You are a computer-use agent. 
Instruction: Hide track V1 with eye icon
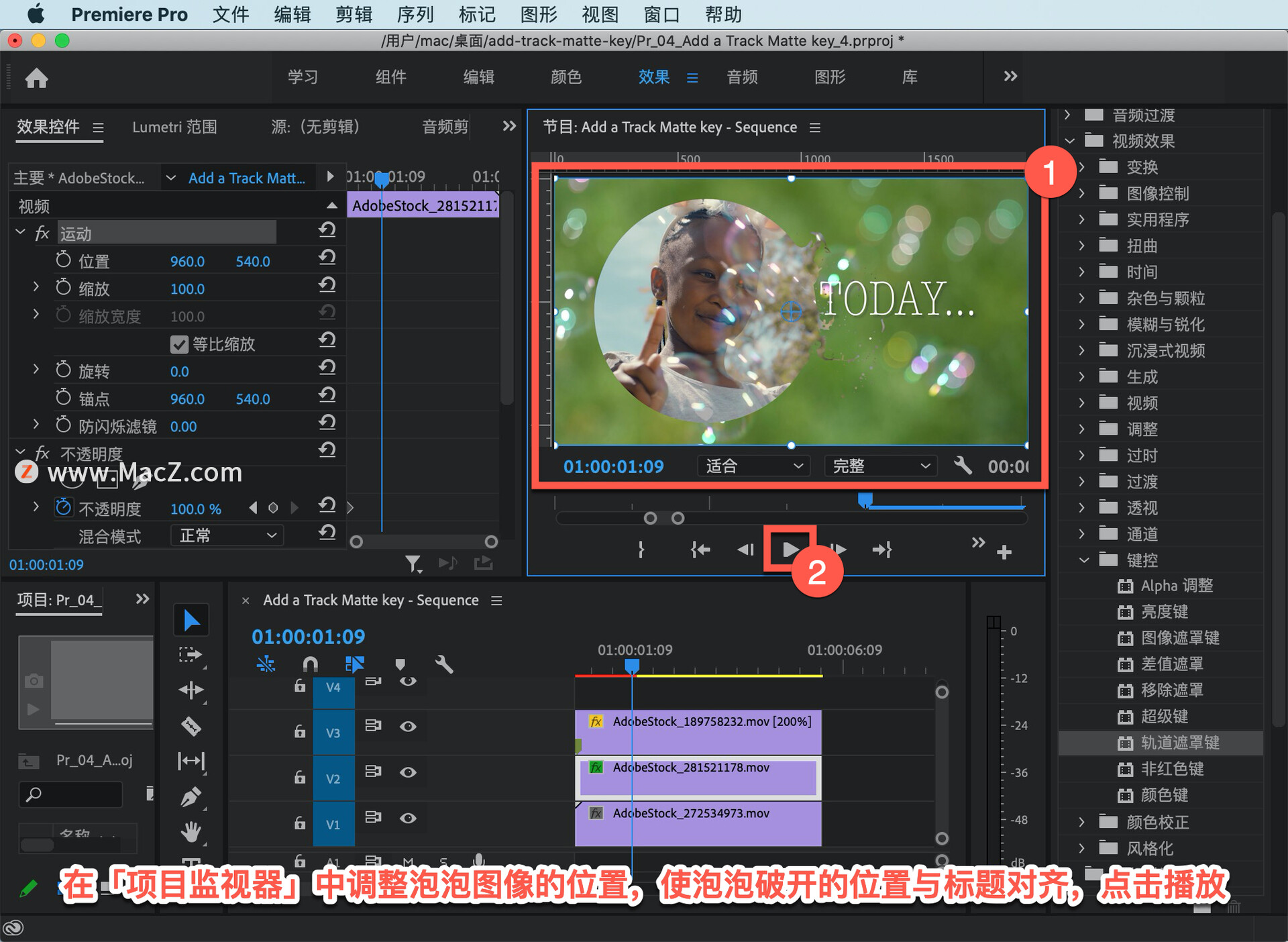point(408,818)
